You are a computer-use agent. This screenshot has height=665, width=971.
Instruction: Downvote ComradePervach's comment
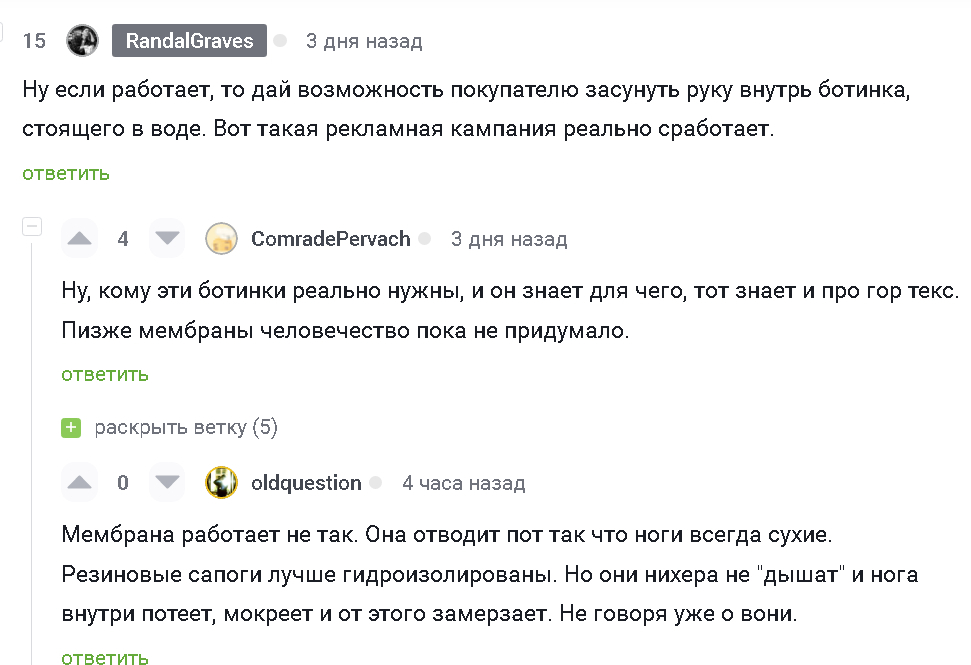click(x=167, y=239)
